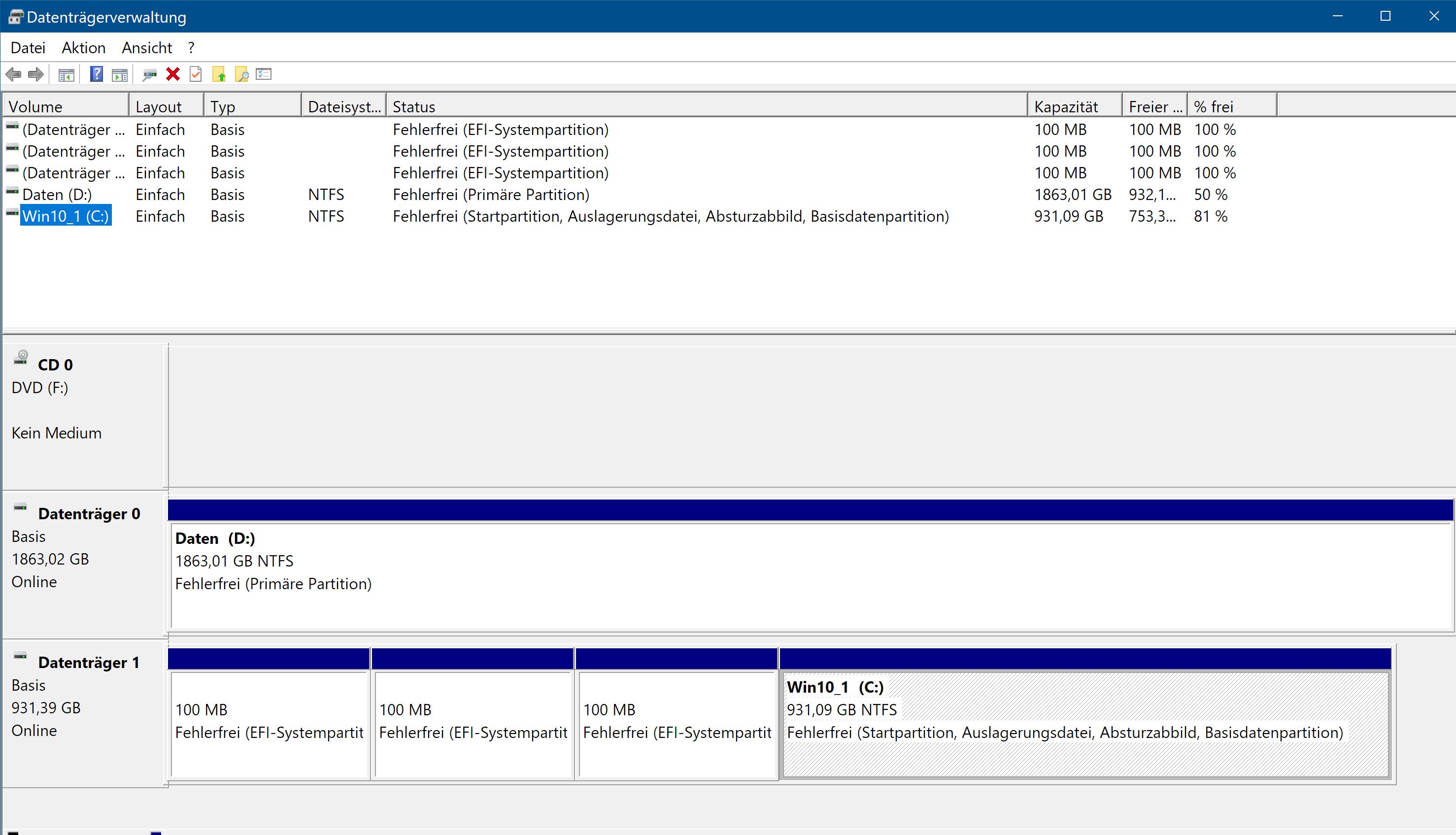Open the Datei menu
The image size is (1456, 835).
click(28, 48)
